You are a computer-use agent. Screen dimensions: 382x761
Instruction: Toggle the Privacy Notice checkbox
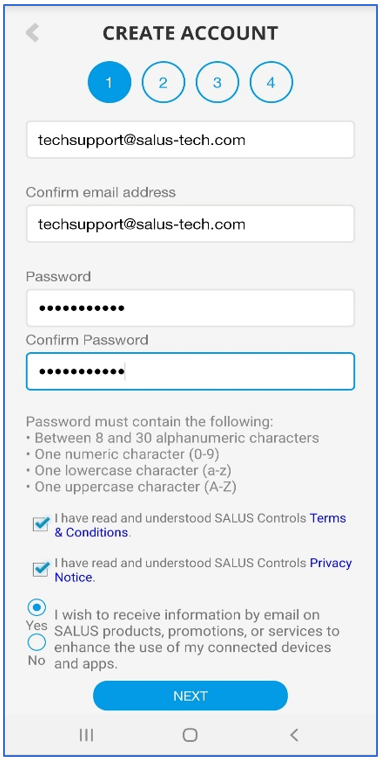(x=41, y=569)
